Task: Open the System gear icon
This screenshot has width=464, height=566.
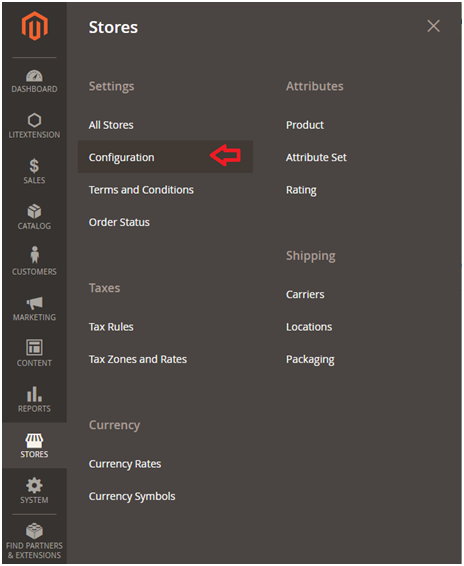Action: (x=34, y=486)
